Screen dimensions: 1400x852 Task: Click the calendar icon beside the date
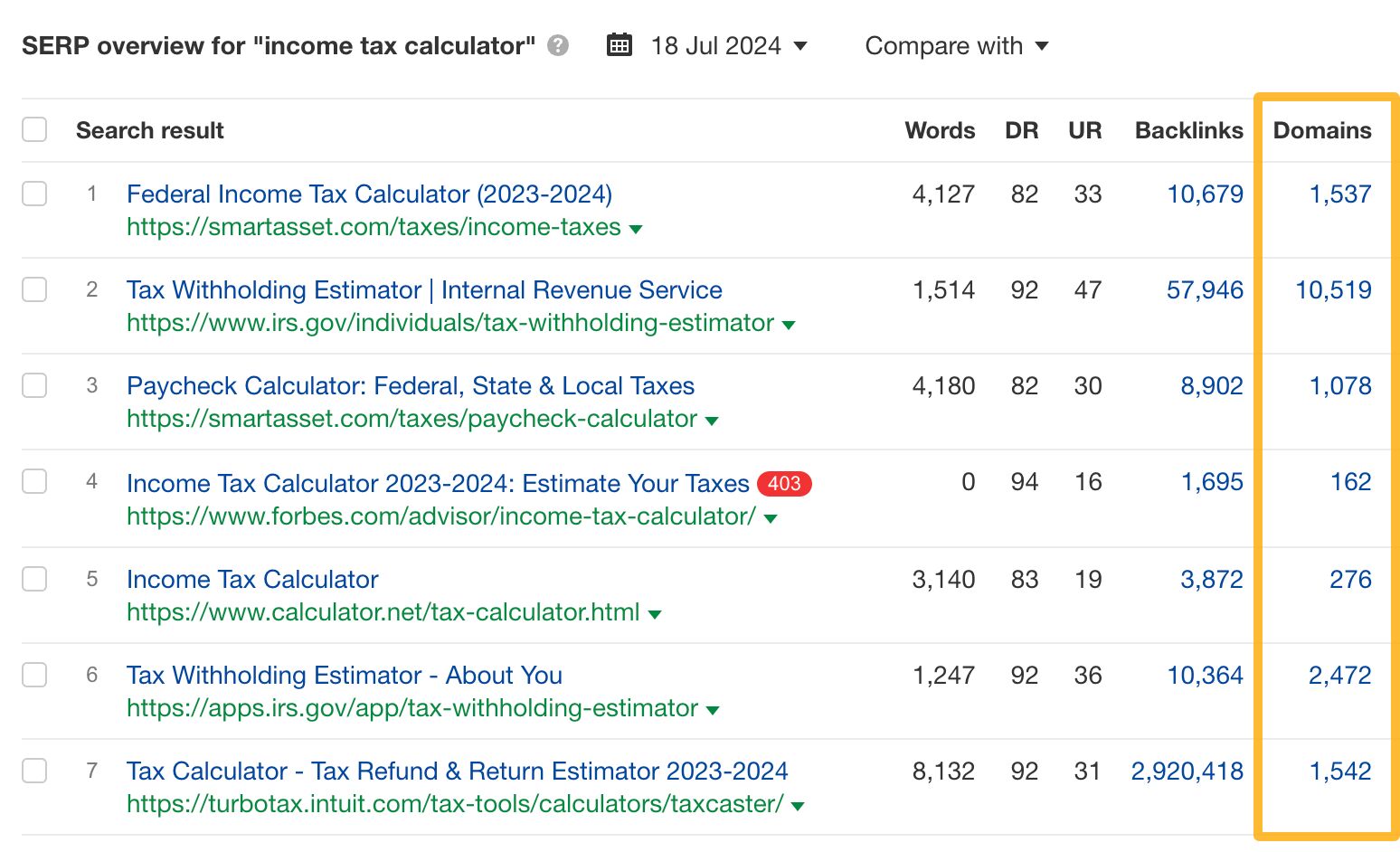pyautogui.click(x=619, y=44)
